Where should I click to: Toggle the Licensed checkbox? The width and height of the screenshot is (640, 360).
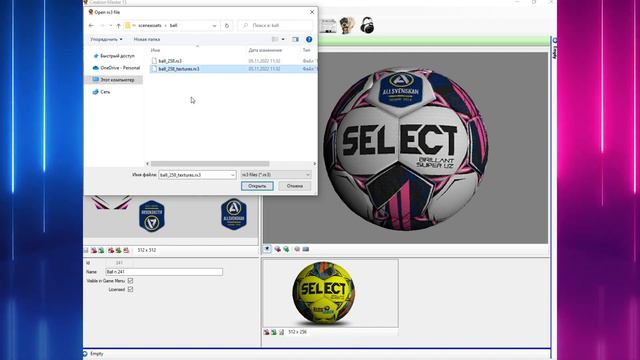130,289
